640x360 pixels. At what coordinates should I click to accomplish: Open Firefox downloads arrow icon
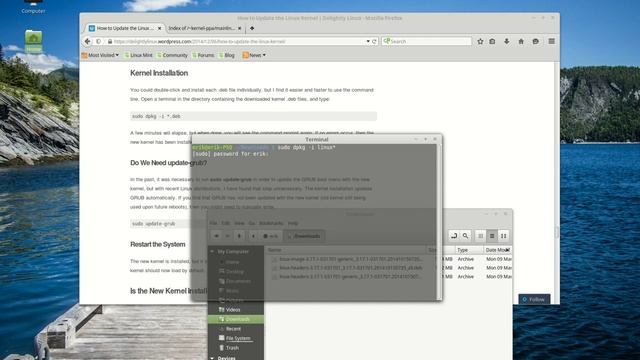click(x=507, y=41)
